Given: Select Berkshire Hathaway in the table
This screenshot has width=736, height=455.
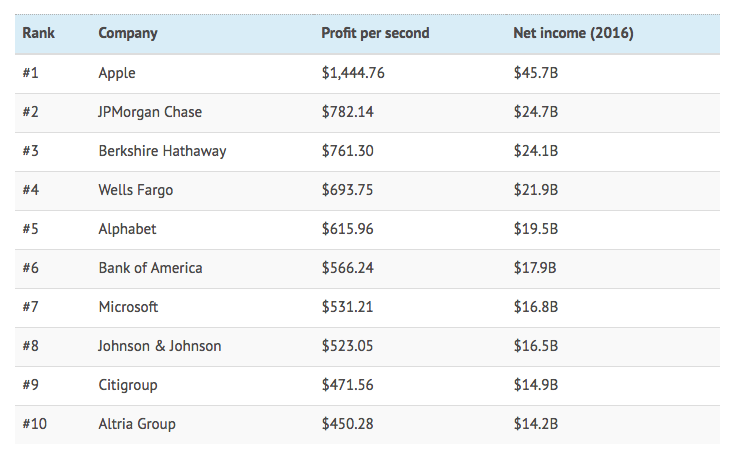Looking at the screenshot, I should [162, 151].
